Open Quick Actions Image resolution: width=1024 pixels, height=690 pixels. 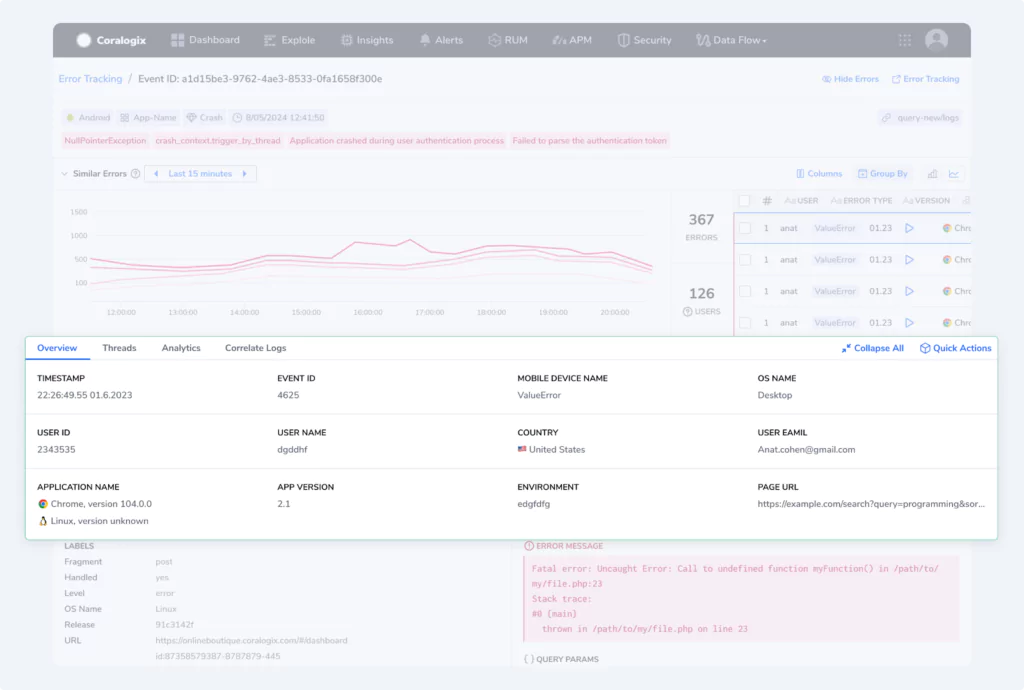click(x=955, y=348)
